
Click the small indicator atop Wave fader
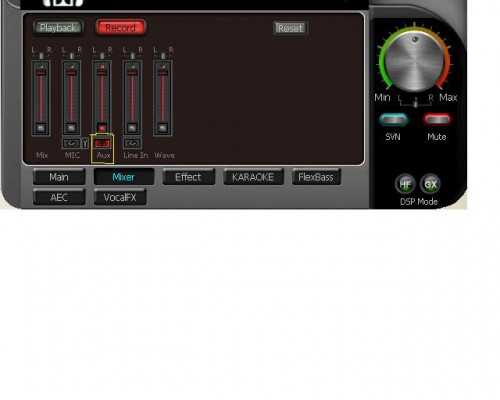pos(163,66)
